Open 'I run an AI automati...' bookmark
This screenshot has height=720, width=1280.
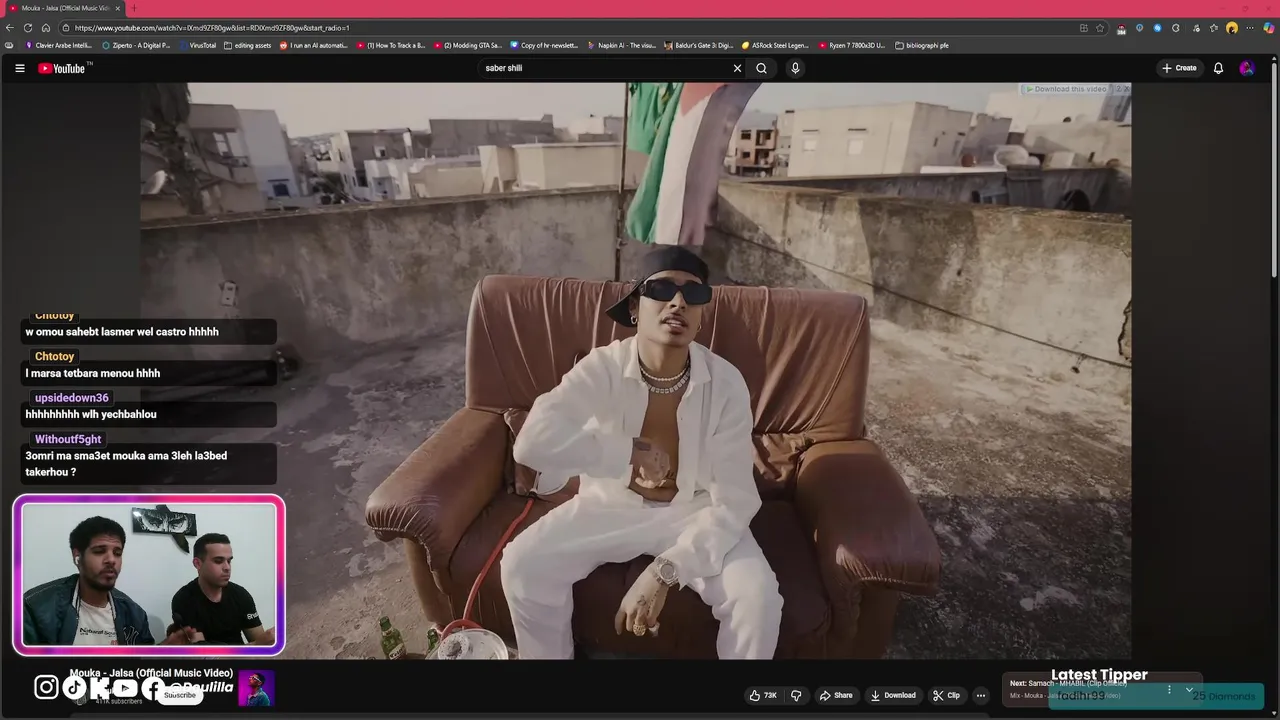tap(314, 45)
